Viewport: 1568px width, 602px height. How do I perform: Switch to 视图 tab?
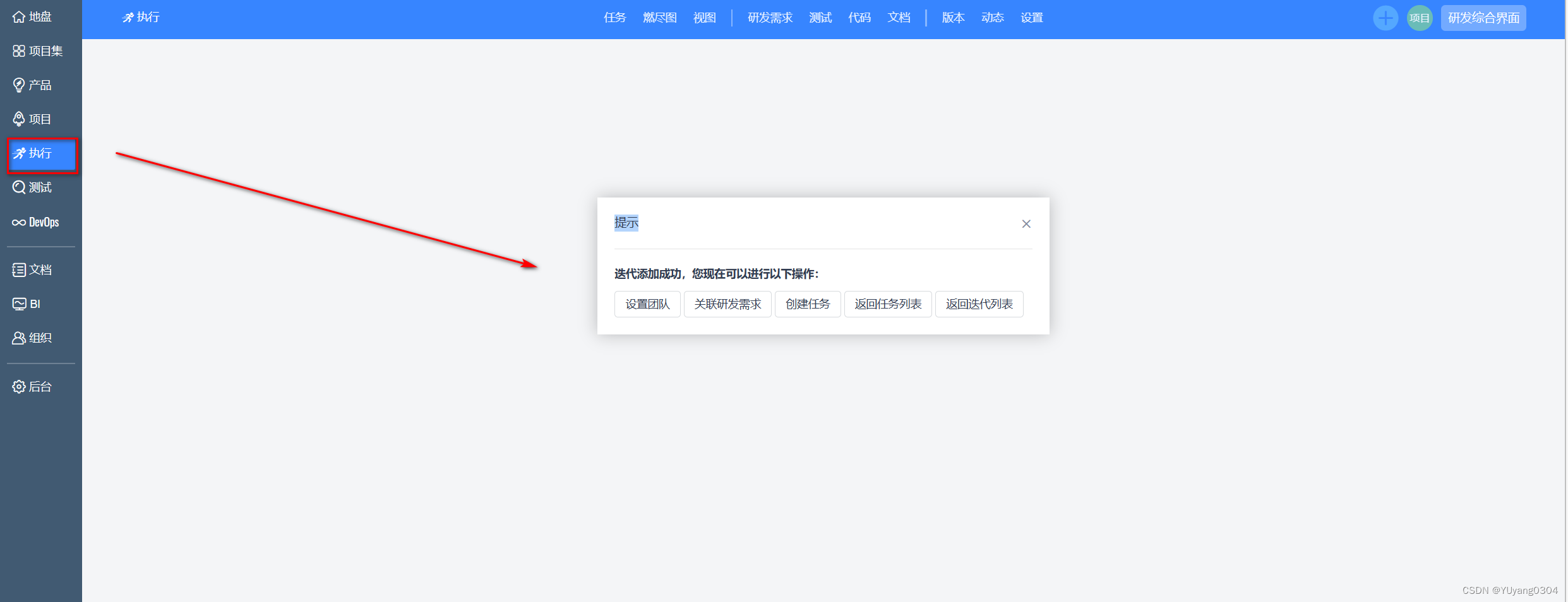pyautogui.click(x=705, y=18)
